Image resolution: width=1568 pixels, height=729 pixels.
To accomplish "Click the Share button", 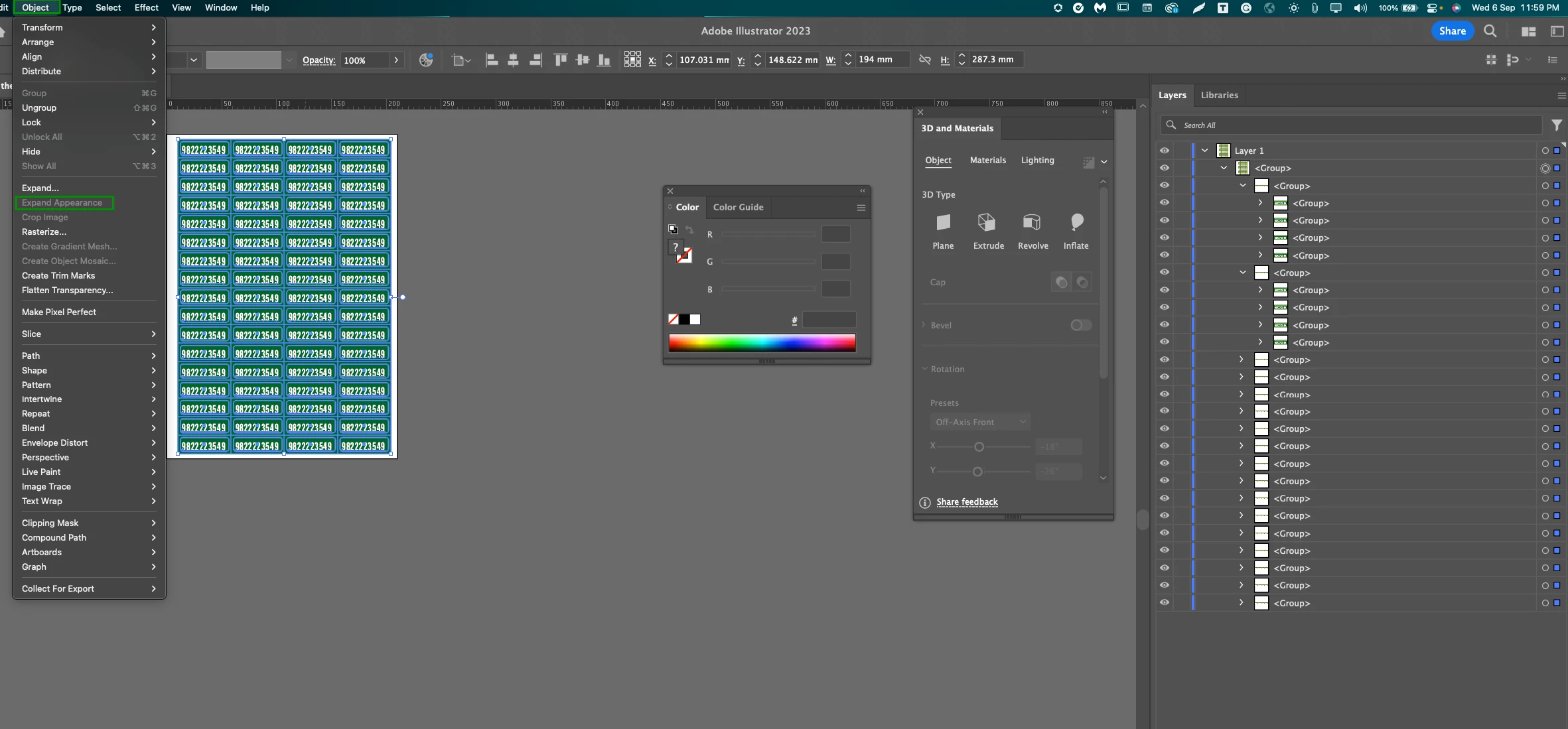I will tap(1452, 31).
